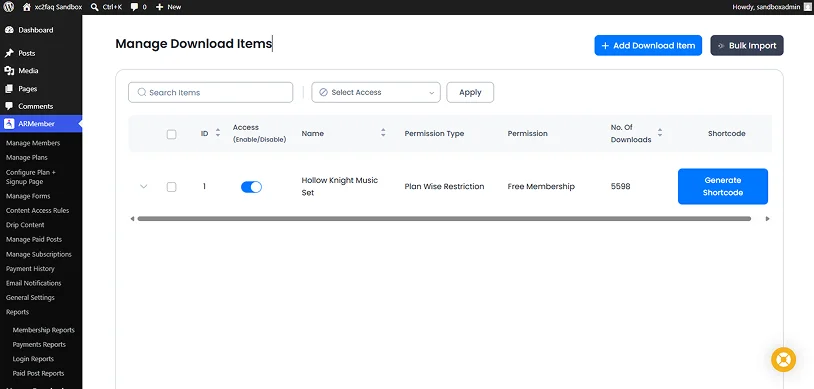Click the Dashboard gauge icon in sidebar
This screenshot has width=814, height=389.
click(9, 30)
